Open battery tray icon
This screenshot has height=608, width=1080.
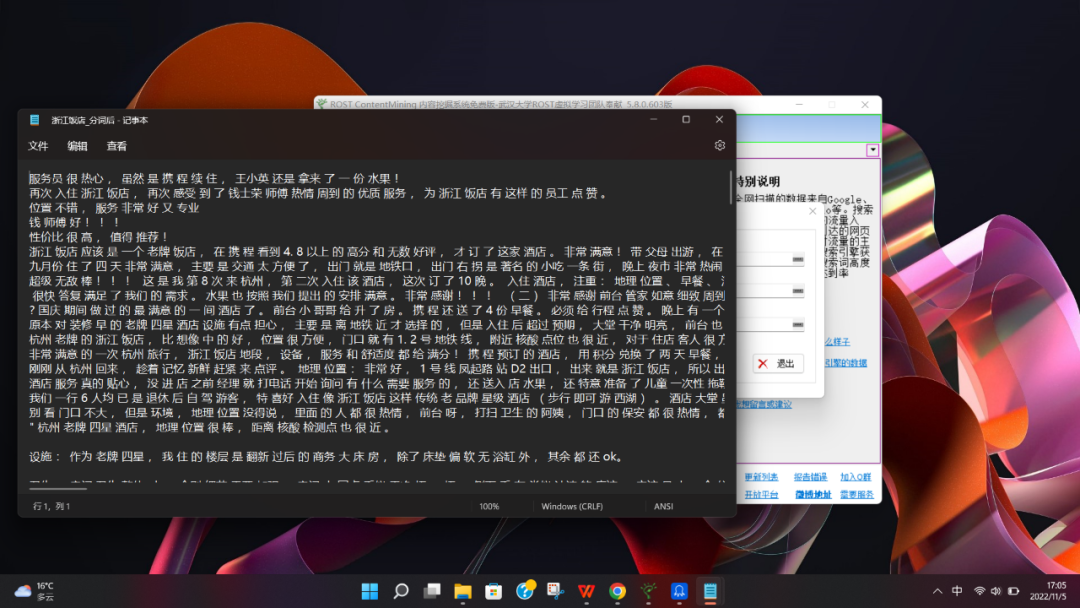(x=1013, y=591)
